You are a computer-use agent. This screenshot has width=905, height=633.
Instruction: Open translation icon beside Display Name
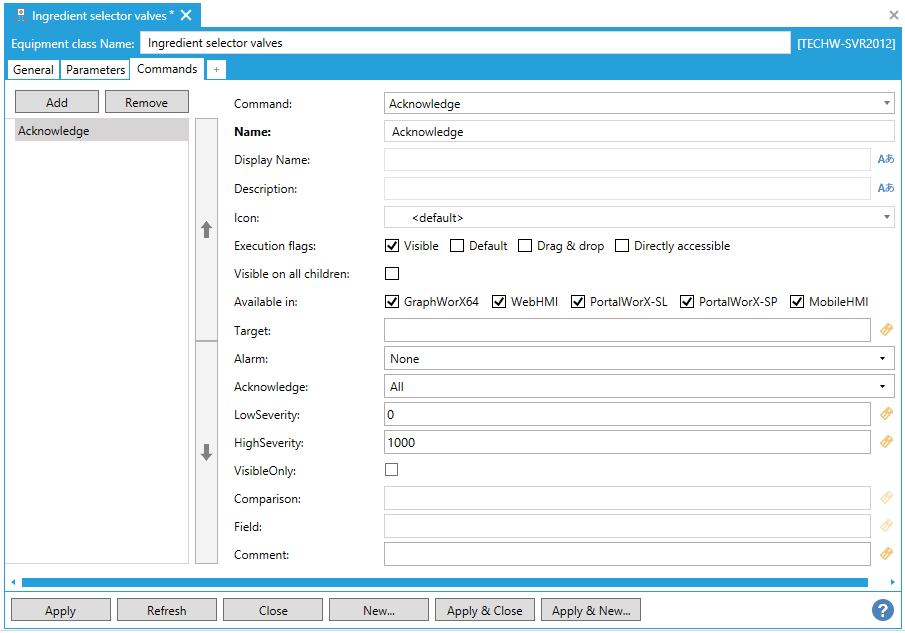[885, 159]
